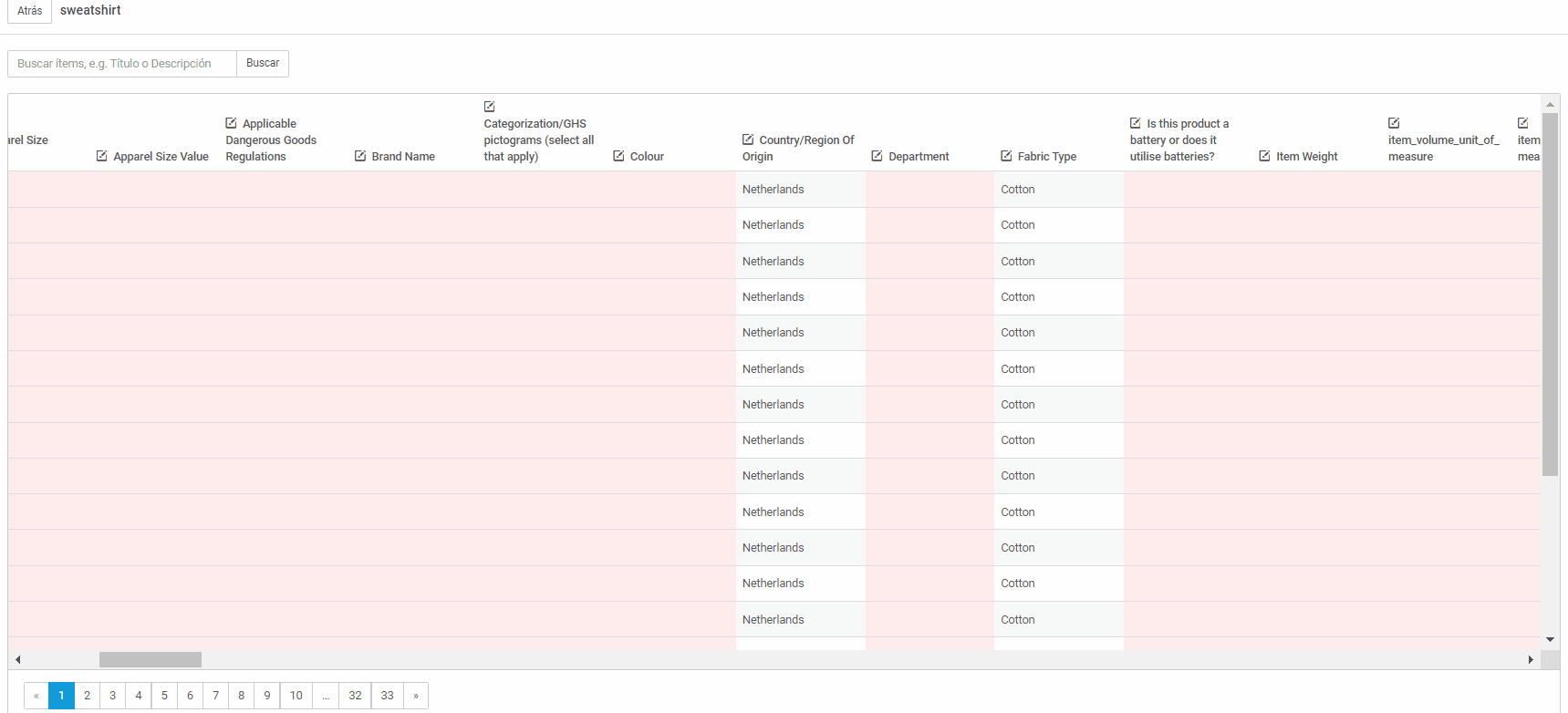Click vertical scrollbar down arrow
This screenshot has height=713, width=1568.
[1550, 640]
